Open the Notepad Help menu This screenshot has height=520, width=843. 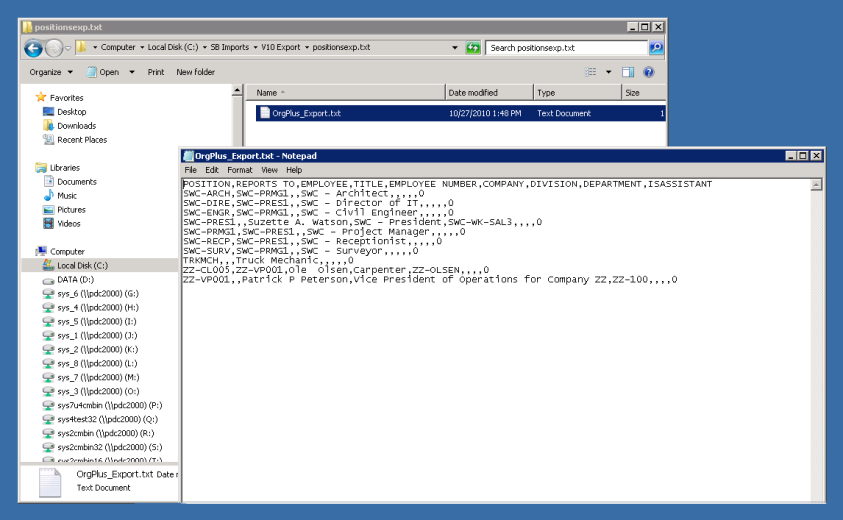point(294,170)
